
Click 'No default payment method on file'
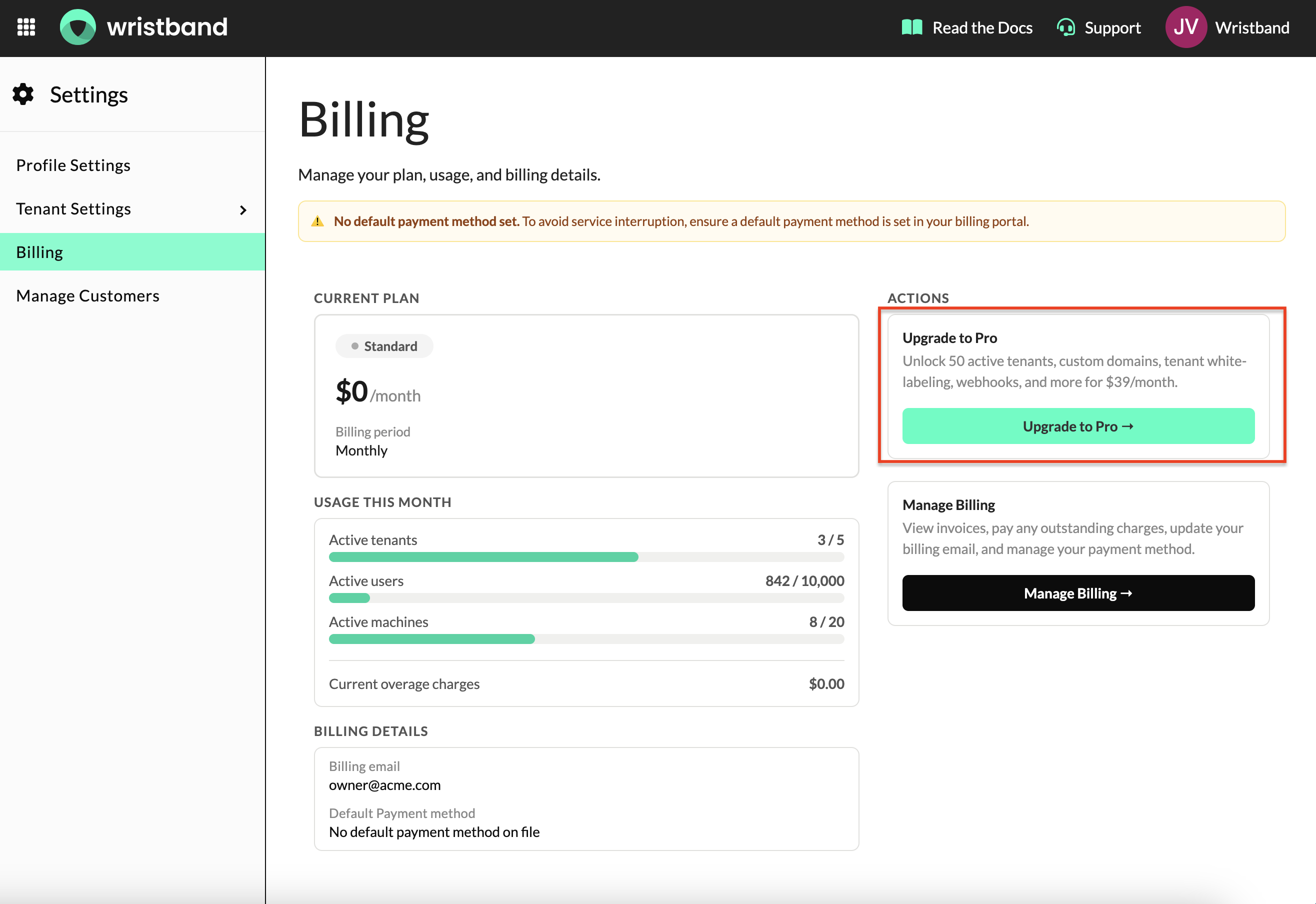pos(434,832)
